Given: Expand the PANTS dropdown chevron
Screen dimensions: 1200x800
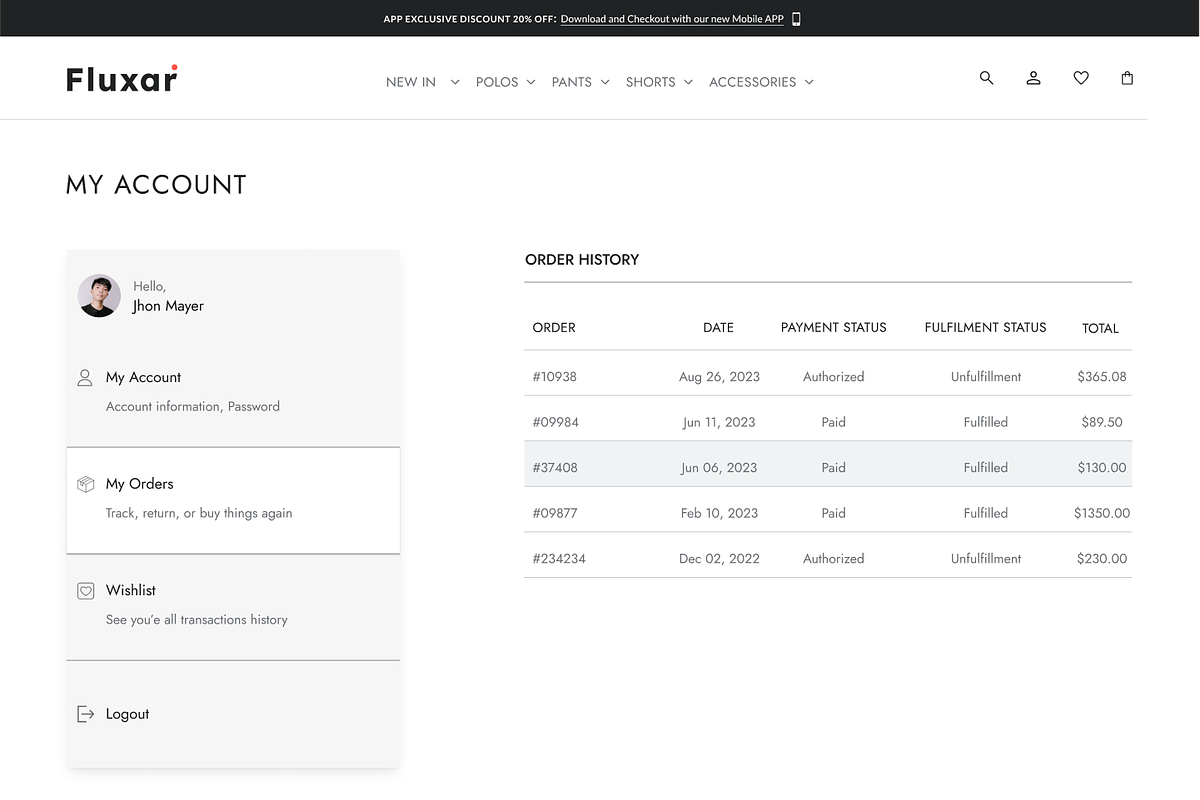Looking at the screenshot, I should click(x=605, y=82).
